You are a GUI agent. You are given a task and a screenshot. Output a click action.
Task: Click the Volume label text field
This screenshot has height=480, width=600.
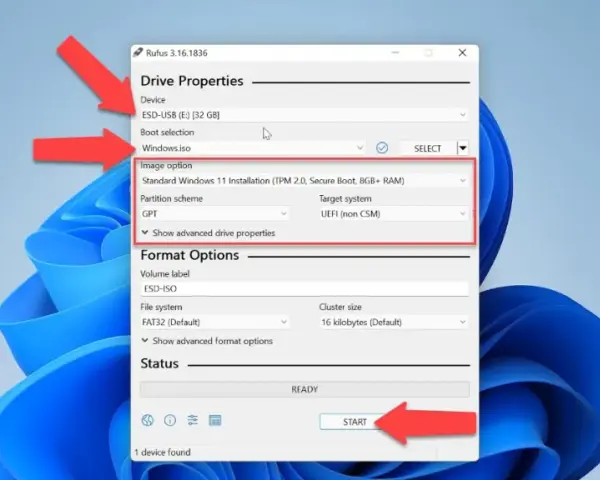pyautogui.click(x=304, y=289)
